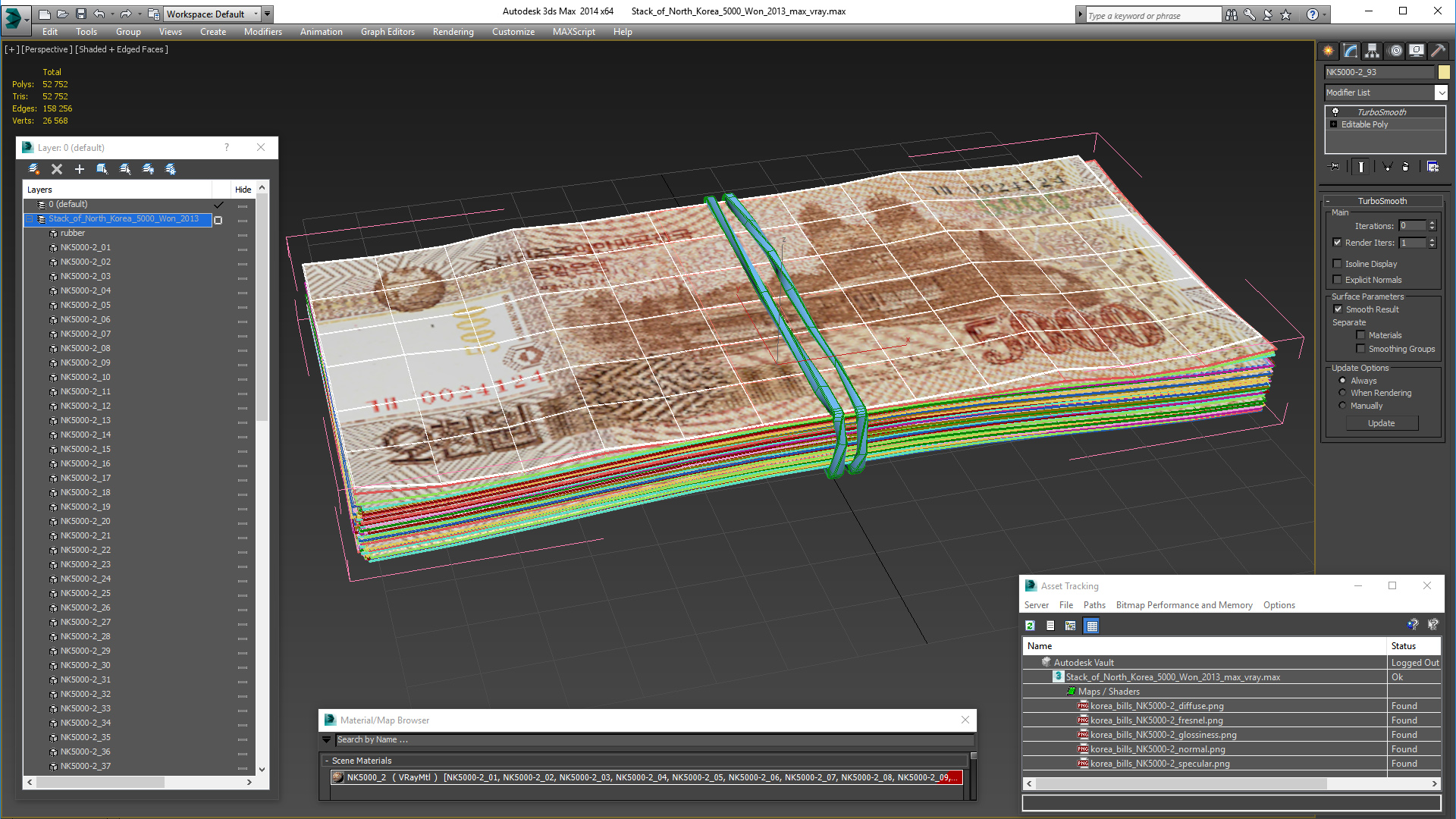Enable Separate by Materials checkbox
This screenshot has width=1456, height=819.
[x=1361, y=335]
